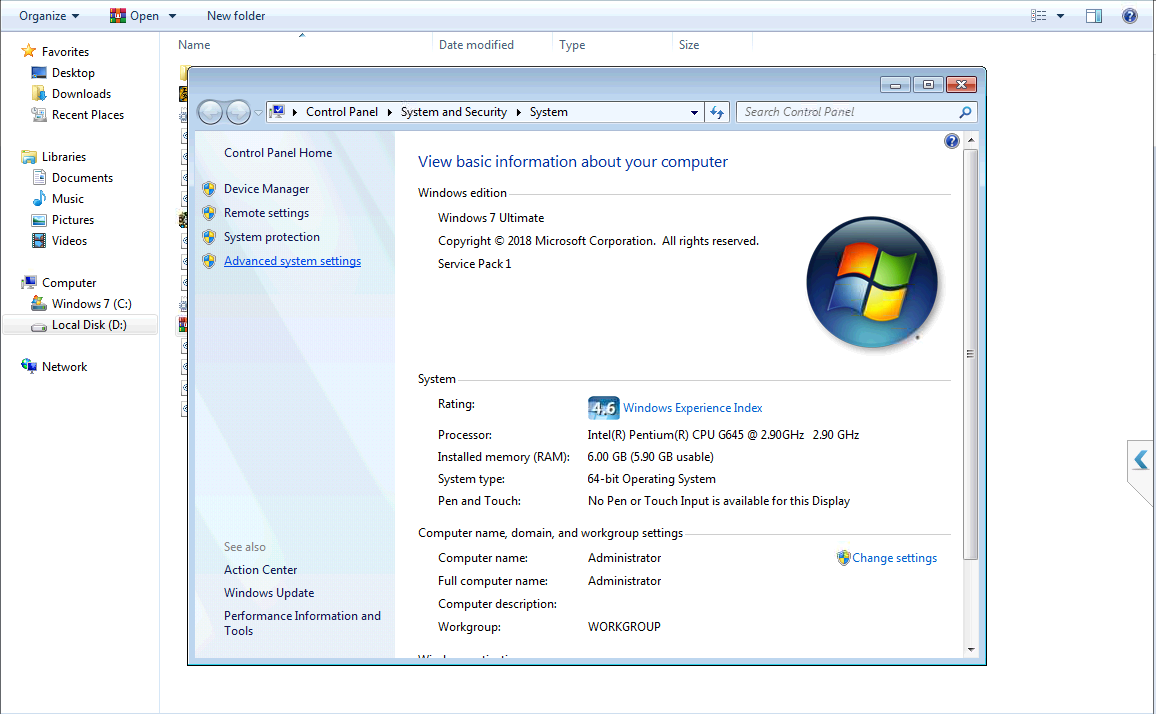The image size is (1156, 714).
Task: Click the Network item in navigation pane
Action: [x=64, y=367]
